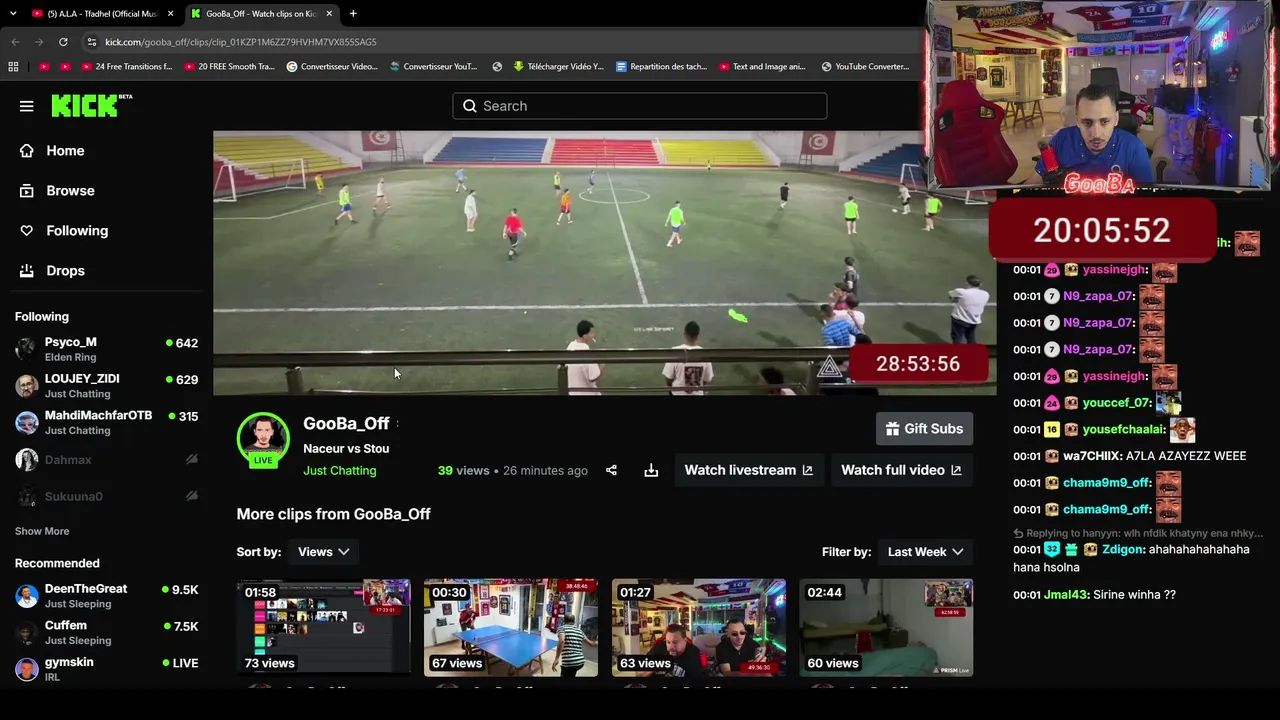Click Watch livestream button
Screen dimensions: 1280x720
point(749,470)
